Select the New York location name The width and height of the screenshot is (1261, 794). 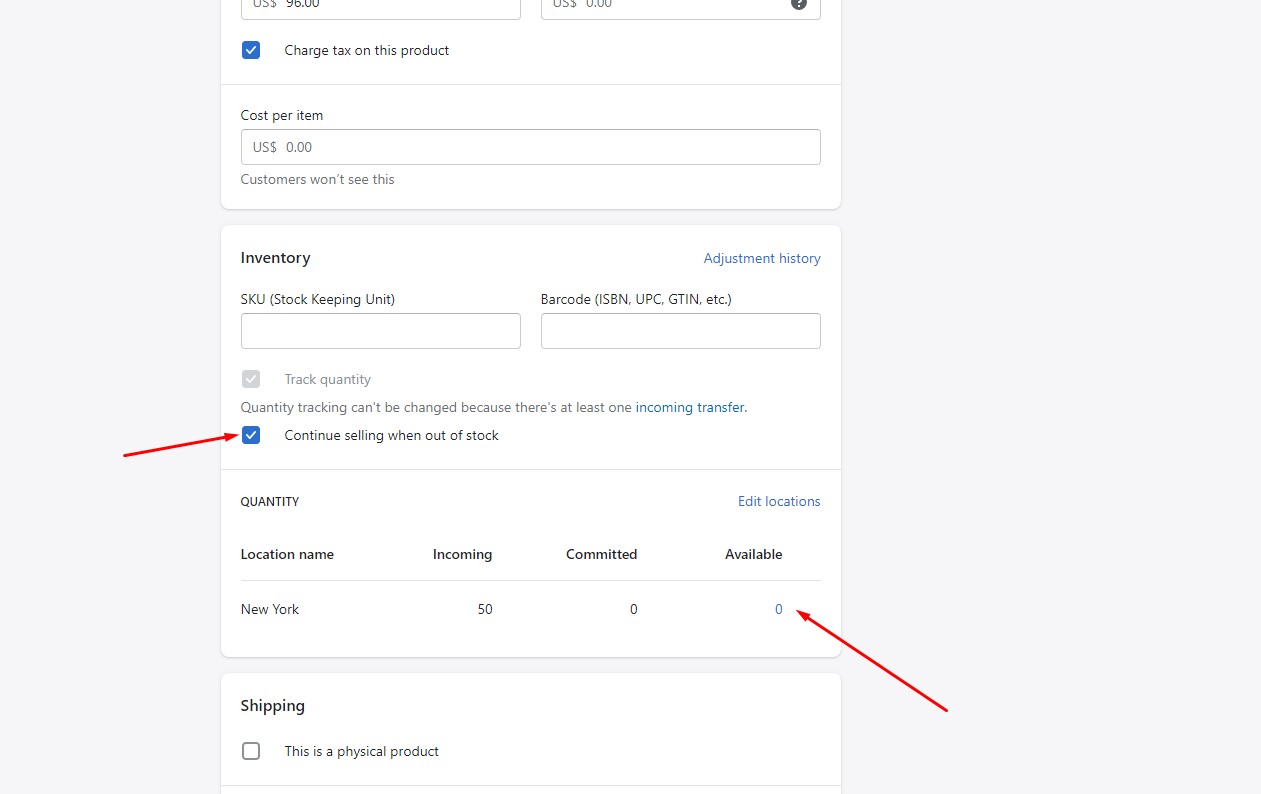pos(270,609)
